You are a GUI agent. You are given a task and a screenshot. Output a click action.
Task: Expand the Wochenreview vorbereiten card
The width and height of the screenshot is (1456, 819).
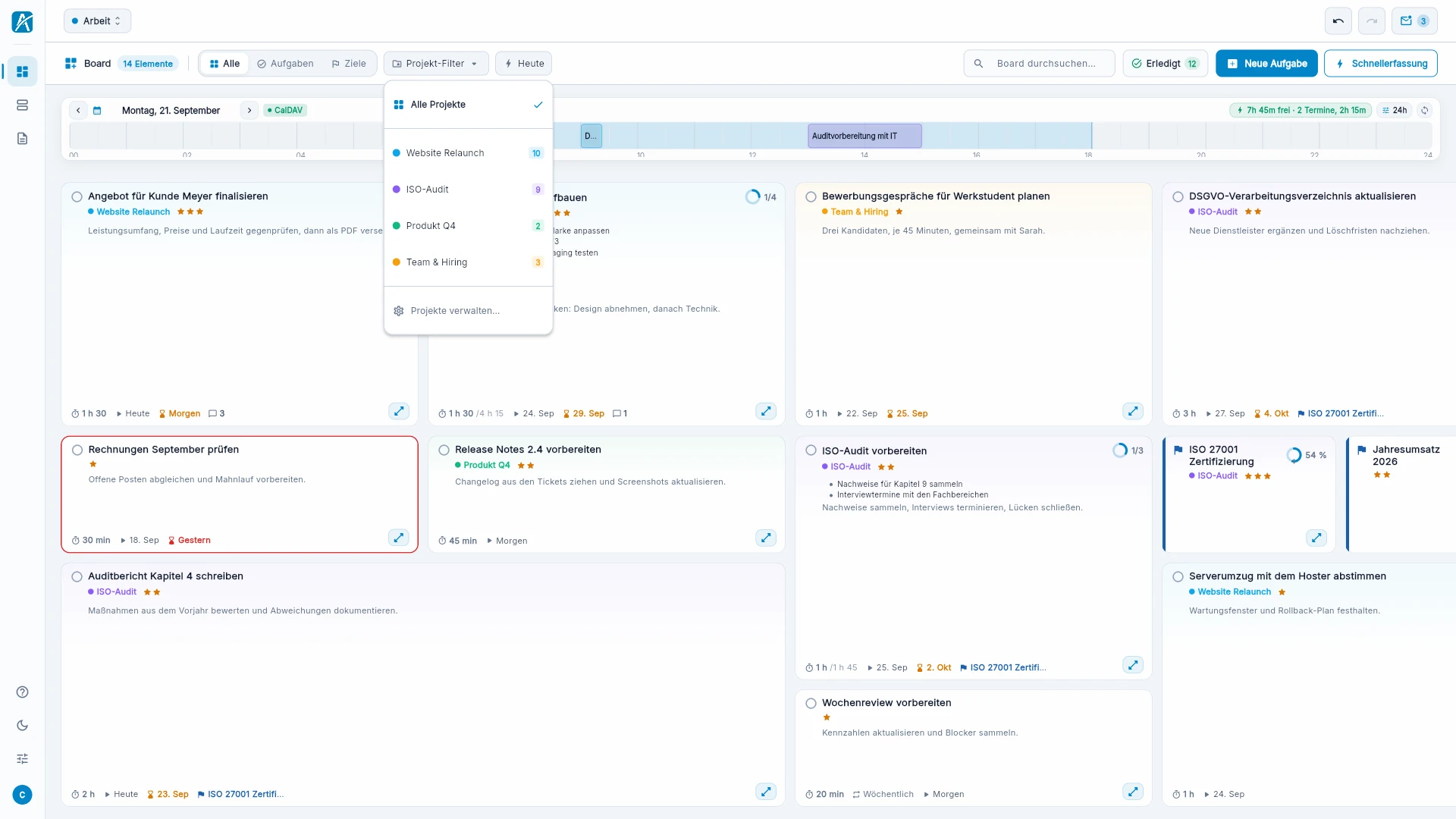click(1133, 792)
